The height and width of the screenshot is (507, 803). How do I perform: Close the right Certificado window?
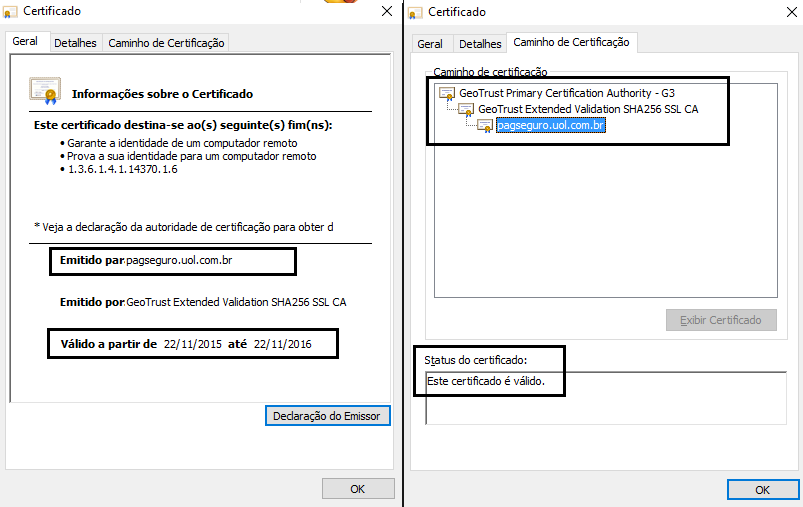click(x=792, y=12)
